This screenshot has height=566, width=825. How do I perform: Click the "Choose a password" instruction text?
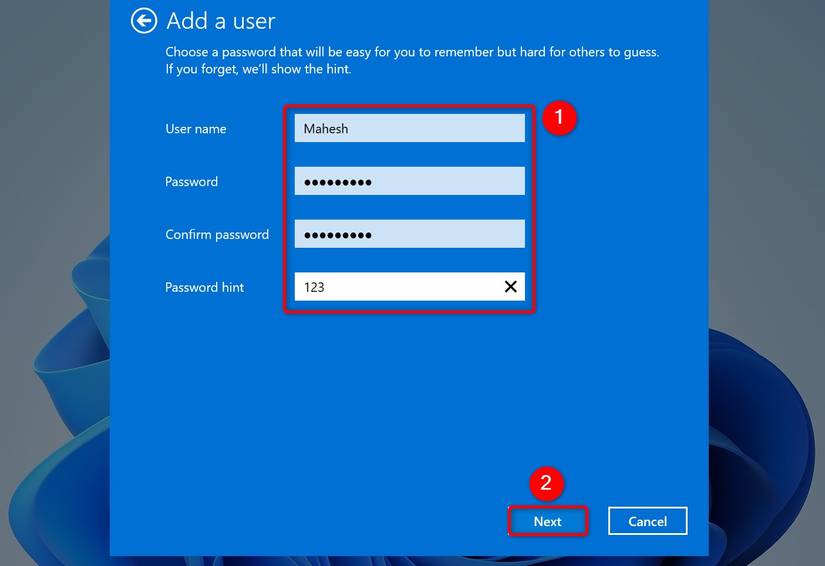click(x=412, y=60)
